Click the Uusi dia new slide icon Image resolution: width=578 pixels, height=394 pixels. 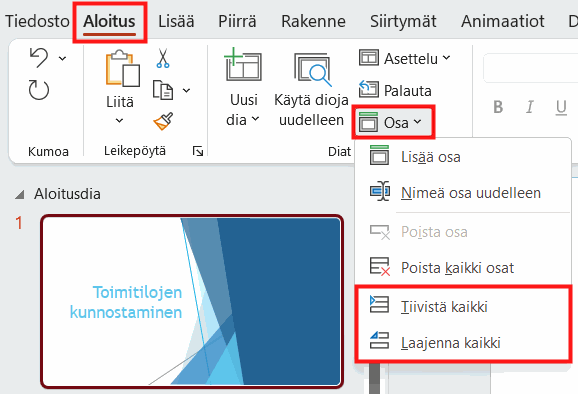(x=243, y=64)
